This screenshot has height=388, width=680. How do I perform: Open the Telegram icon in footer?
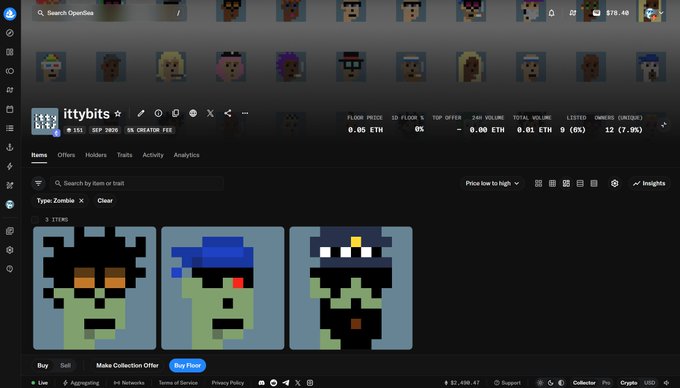(286, 383)
